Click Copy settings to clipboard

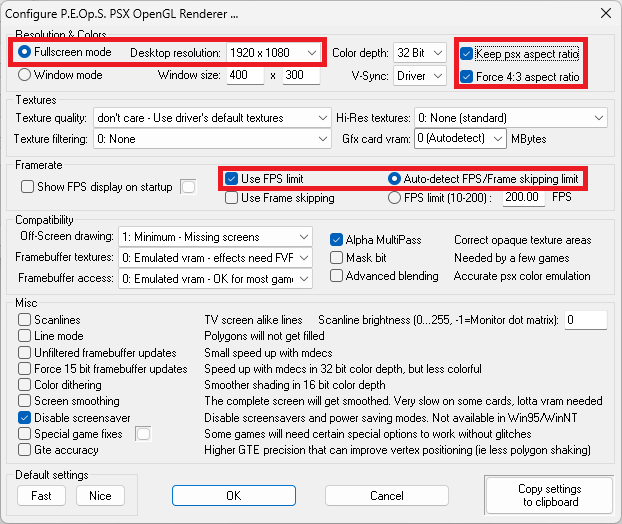[550, 495]
